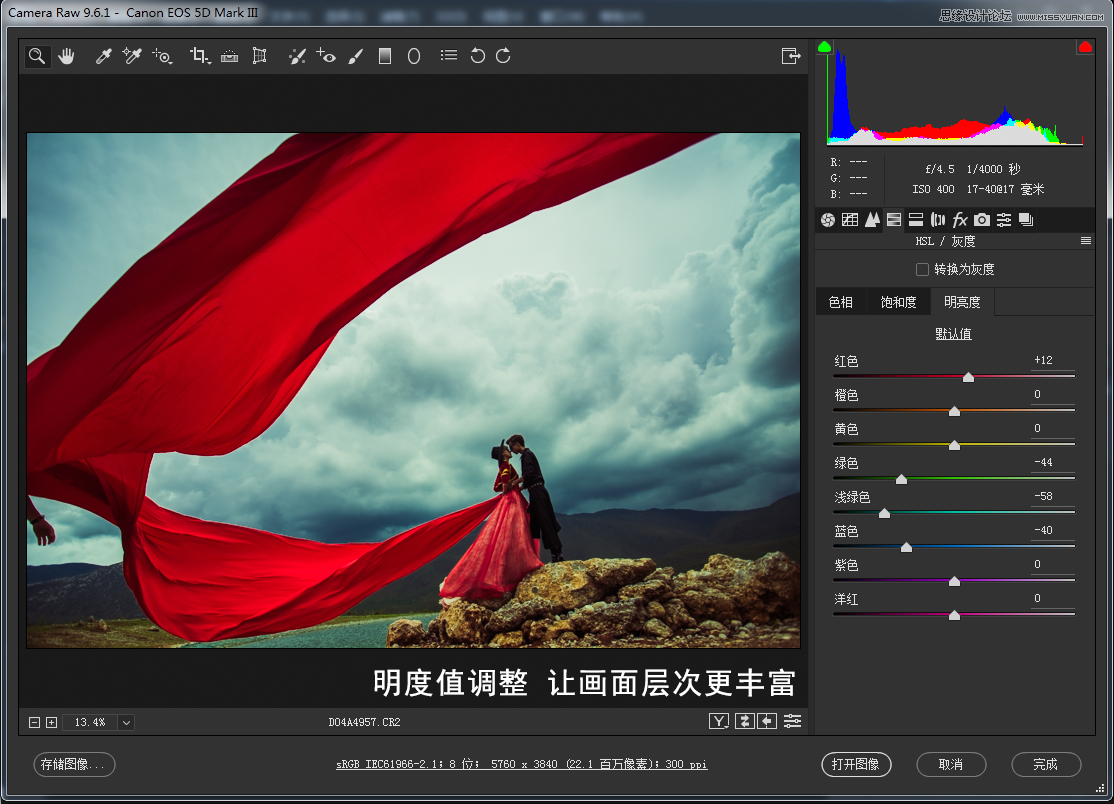Open workflow options link sRGB IEC61966-2.1
The image size is (1114, 804).
[x=521, y=764]
